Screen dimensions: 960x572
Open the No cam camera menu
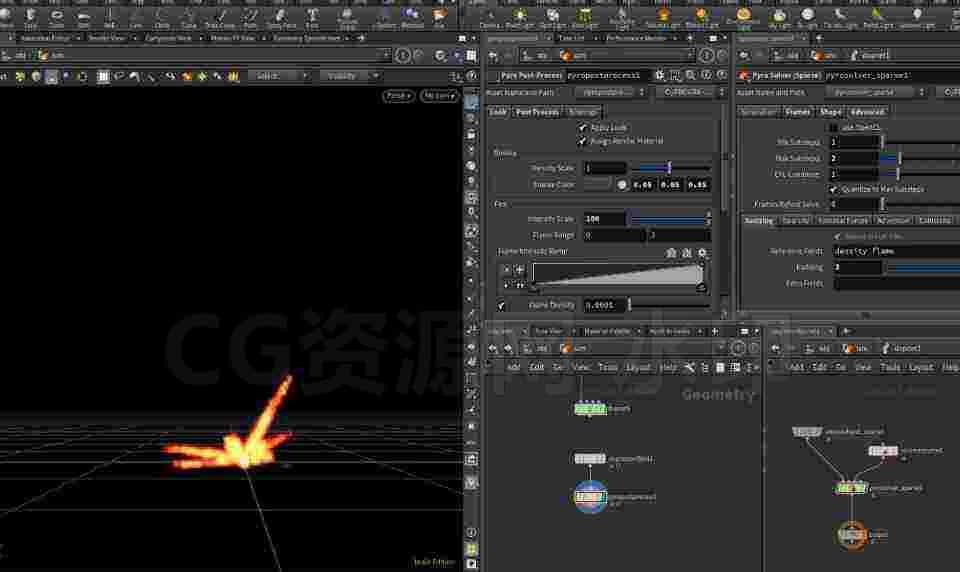[x=439, y=96]
